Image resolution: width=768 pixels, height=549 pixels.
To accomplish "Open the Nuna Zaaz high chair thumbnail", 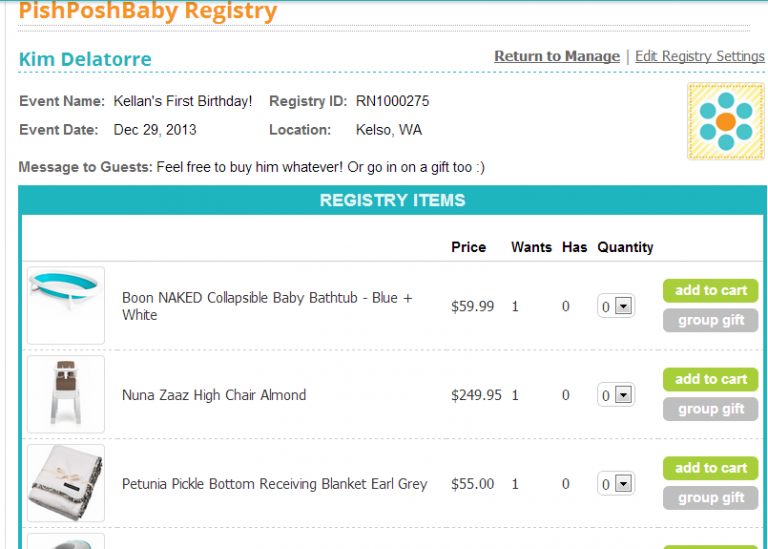I will pos(66,394).
